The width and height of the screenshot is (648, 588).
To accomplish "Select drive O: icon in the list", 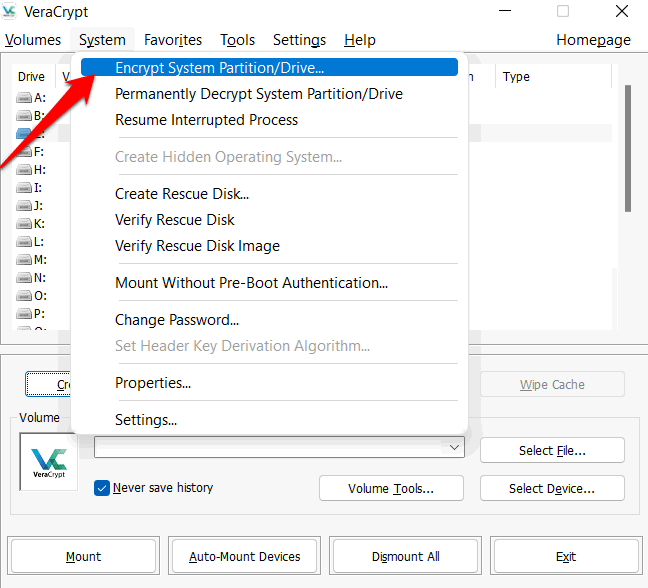I will [24, 296].
